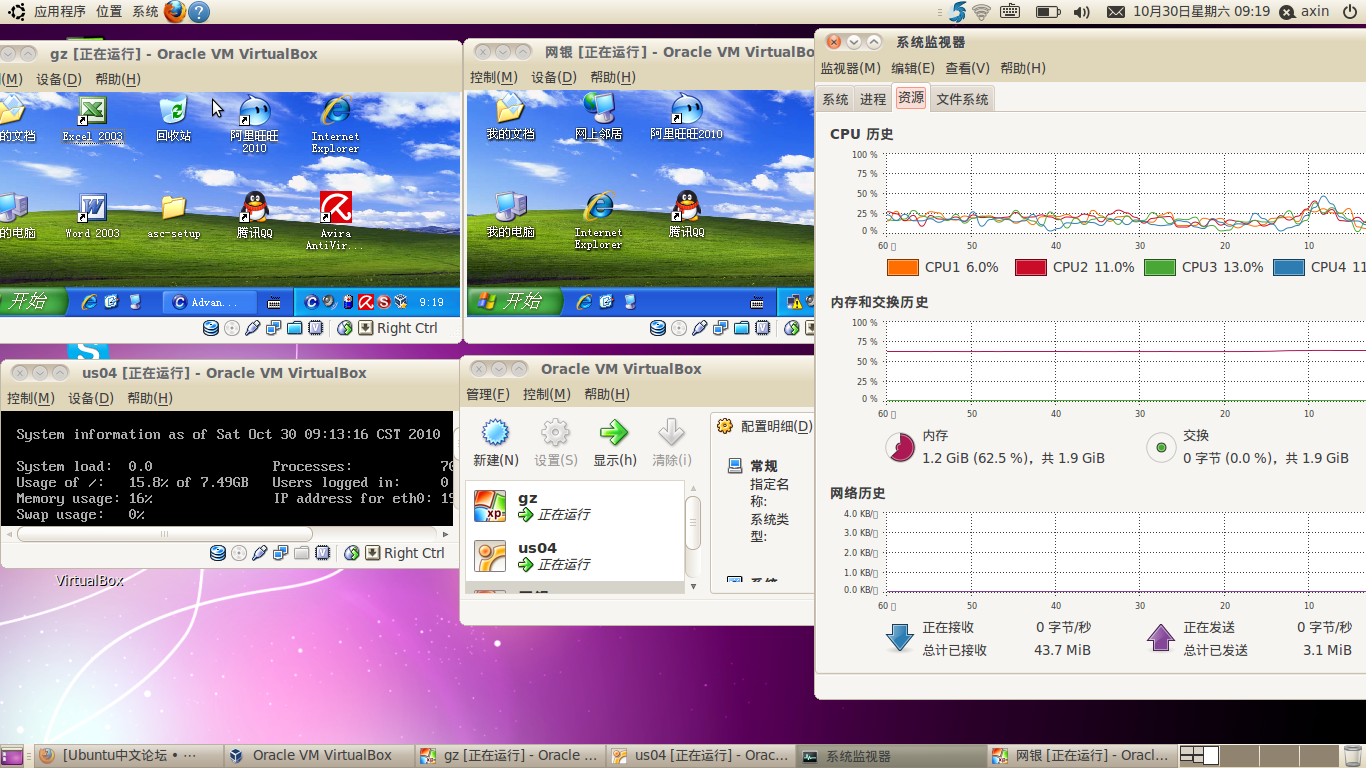The image size is (1366, 768).
Task: Click shared folders status icon in gz window
Action: [x=295, y=328]
